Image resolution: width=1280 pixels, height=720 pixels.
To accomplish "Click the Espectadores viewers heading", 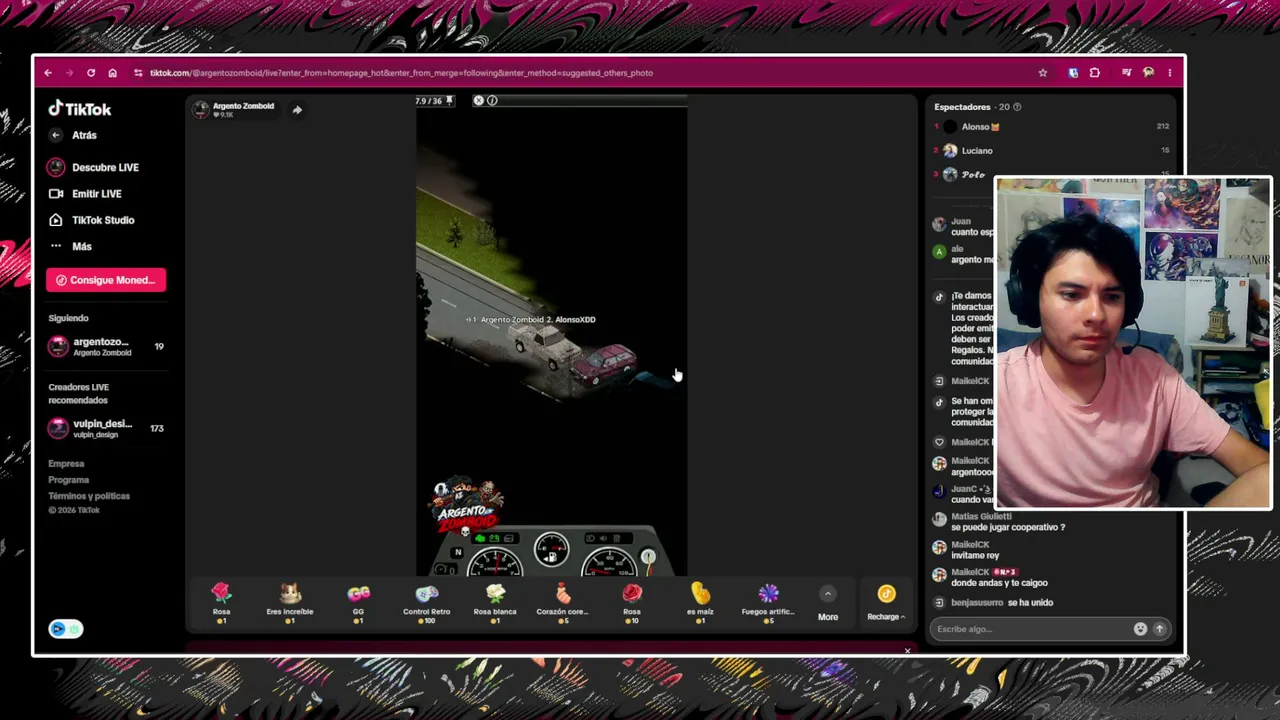I will [x=962, y=107].
